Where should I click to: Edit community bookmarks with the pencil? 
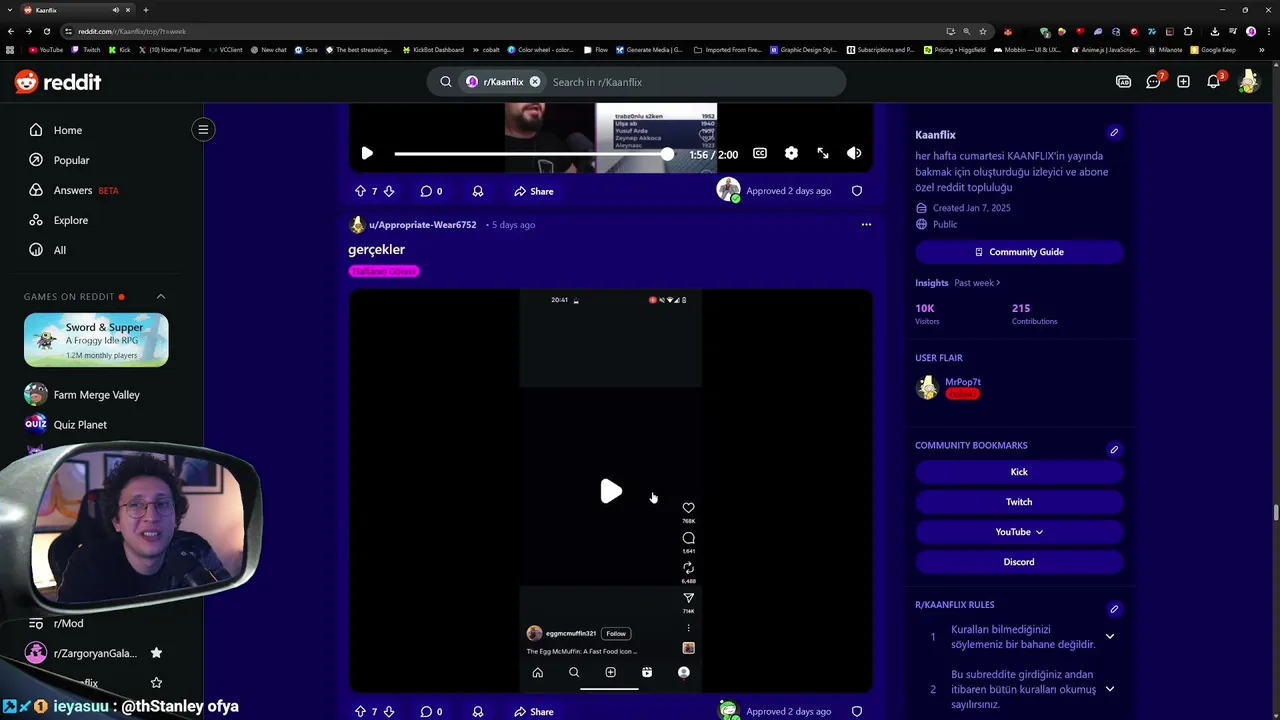tap(1114, 449)
